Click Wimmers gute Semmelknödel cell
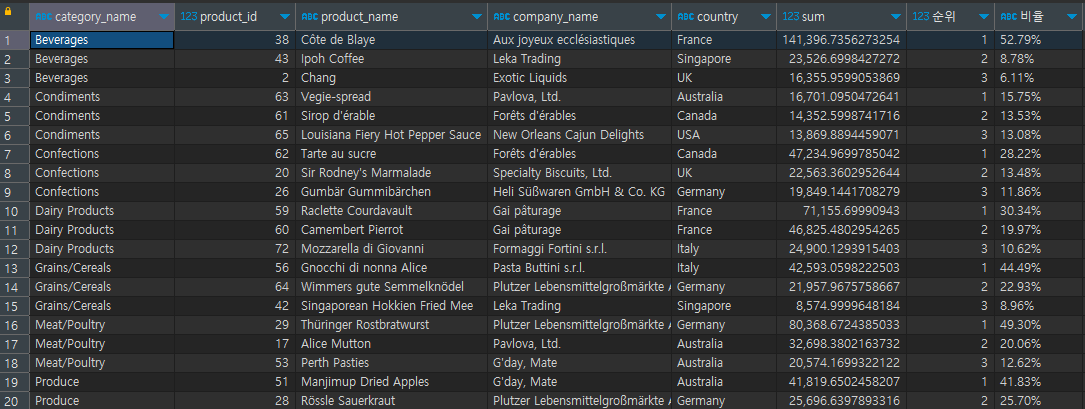The width and height of the screenshot is (1085, 409). [392, 287]
